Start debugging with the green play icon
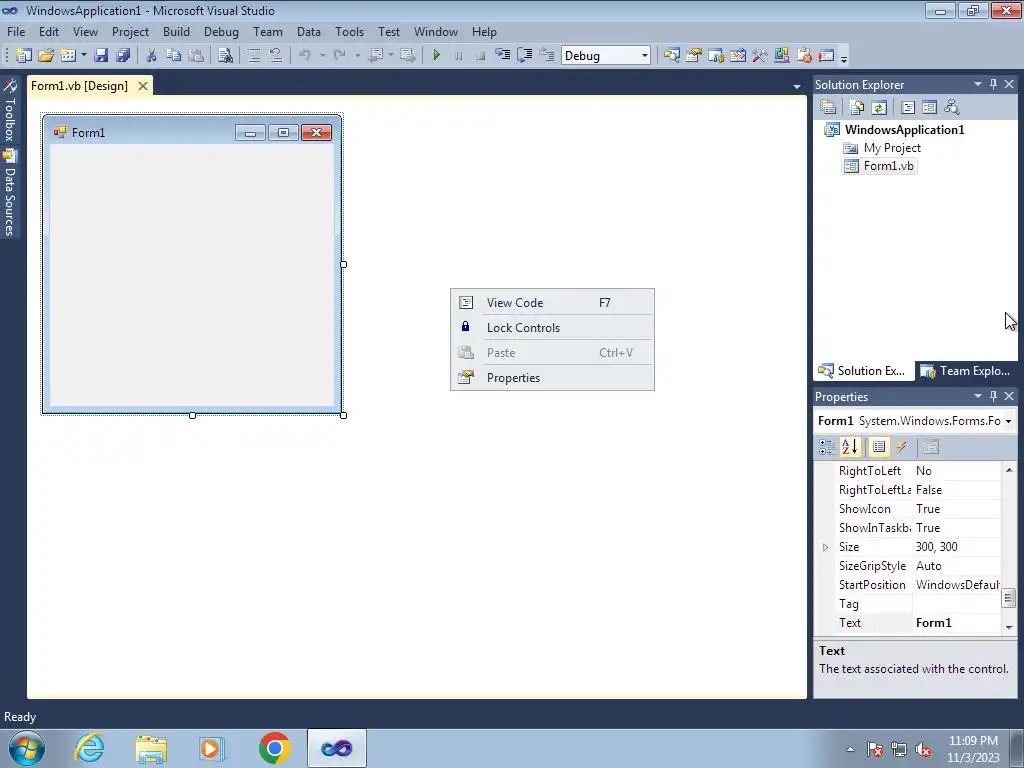Viewport: 1024px width, 768px height. [x=437, y=56]
